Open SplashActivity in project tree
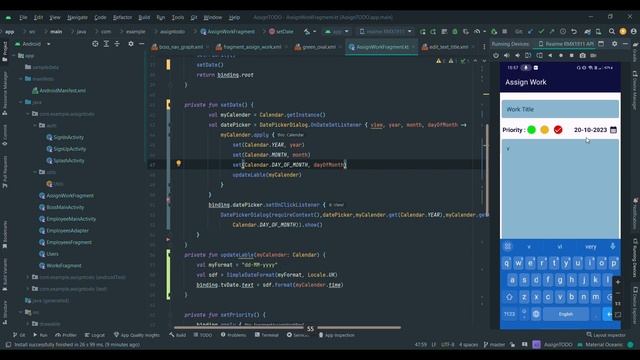This screenshot has width=640, height=360. (65, 160)
